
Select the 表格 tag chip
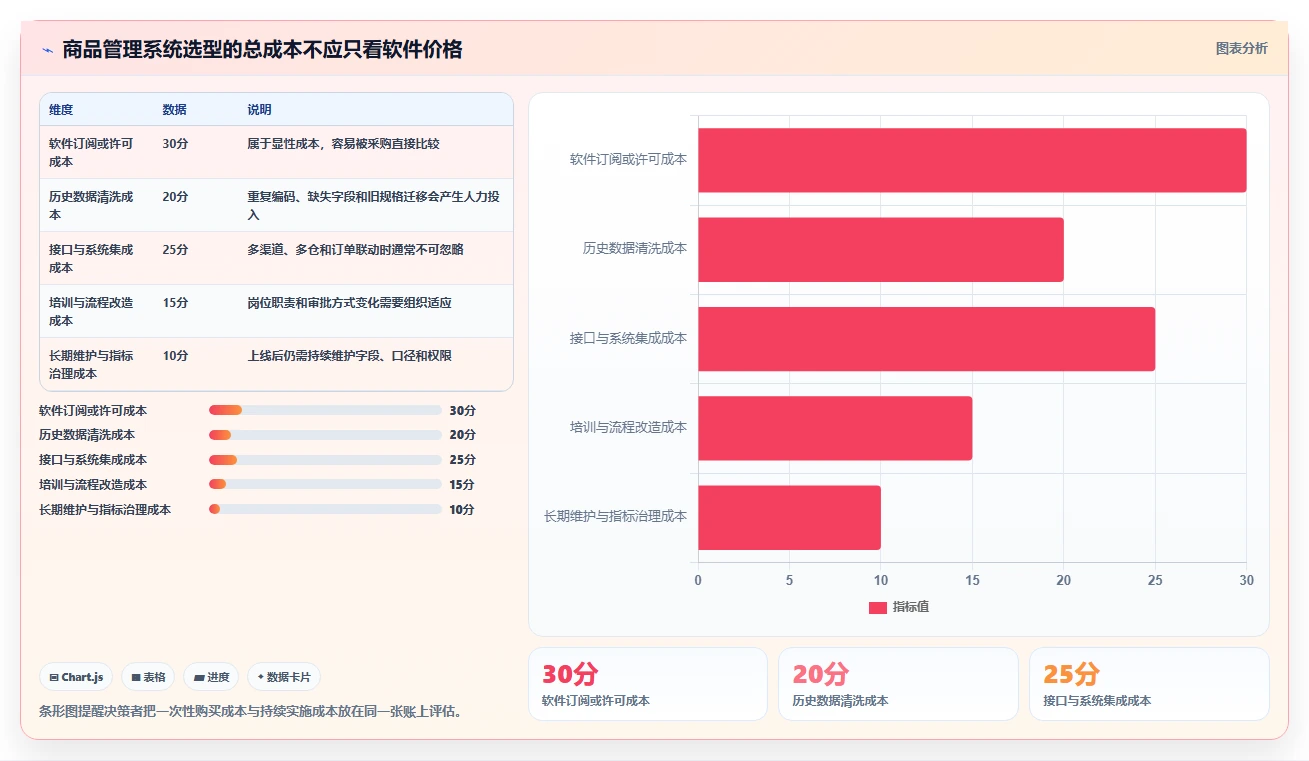point(148,677)
